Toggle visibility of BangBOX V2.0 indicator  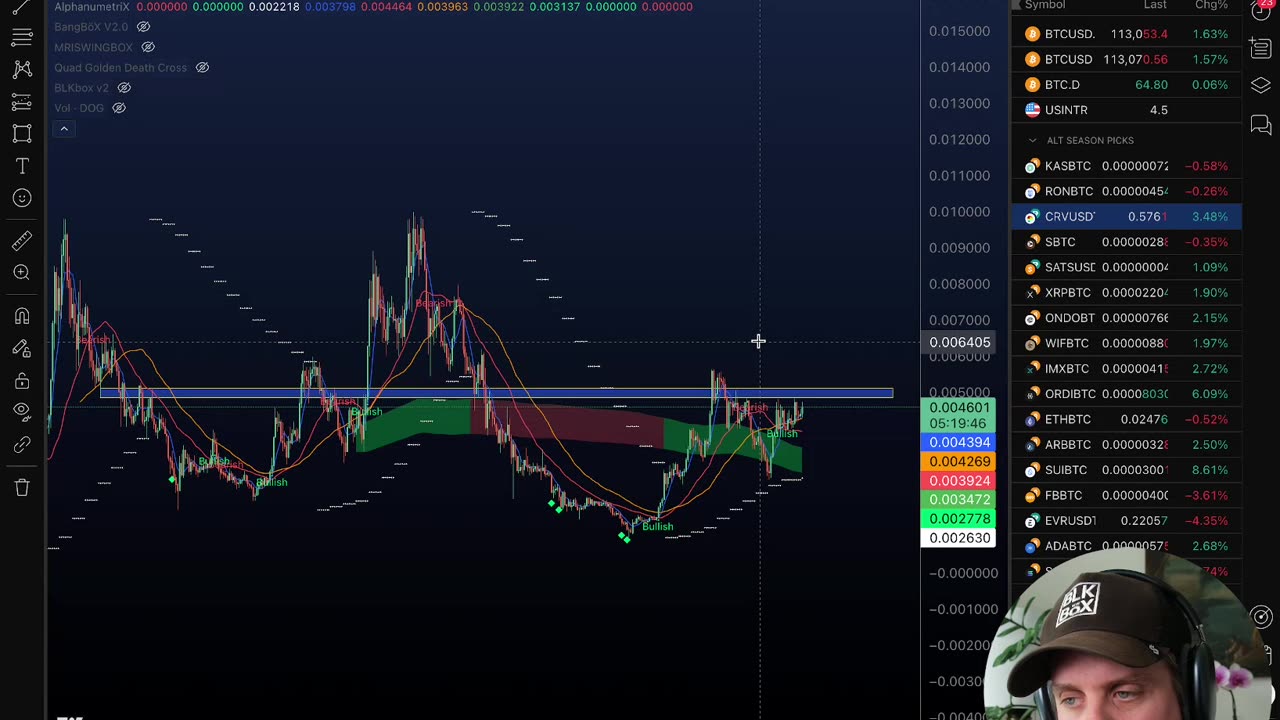[143, 27]
